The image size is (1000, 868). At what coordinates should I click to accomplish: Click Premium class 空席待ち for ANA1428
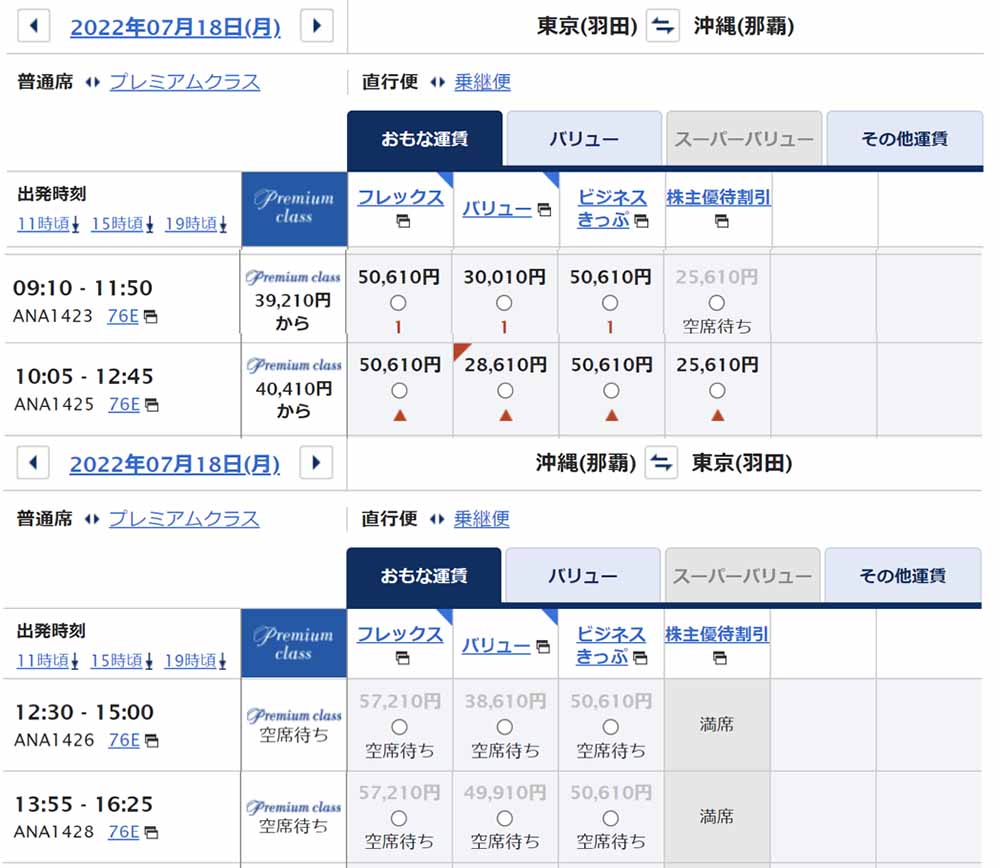(x=294, y=817)
